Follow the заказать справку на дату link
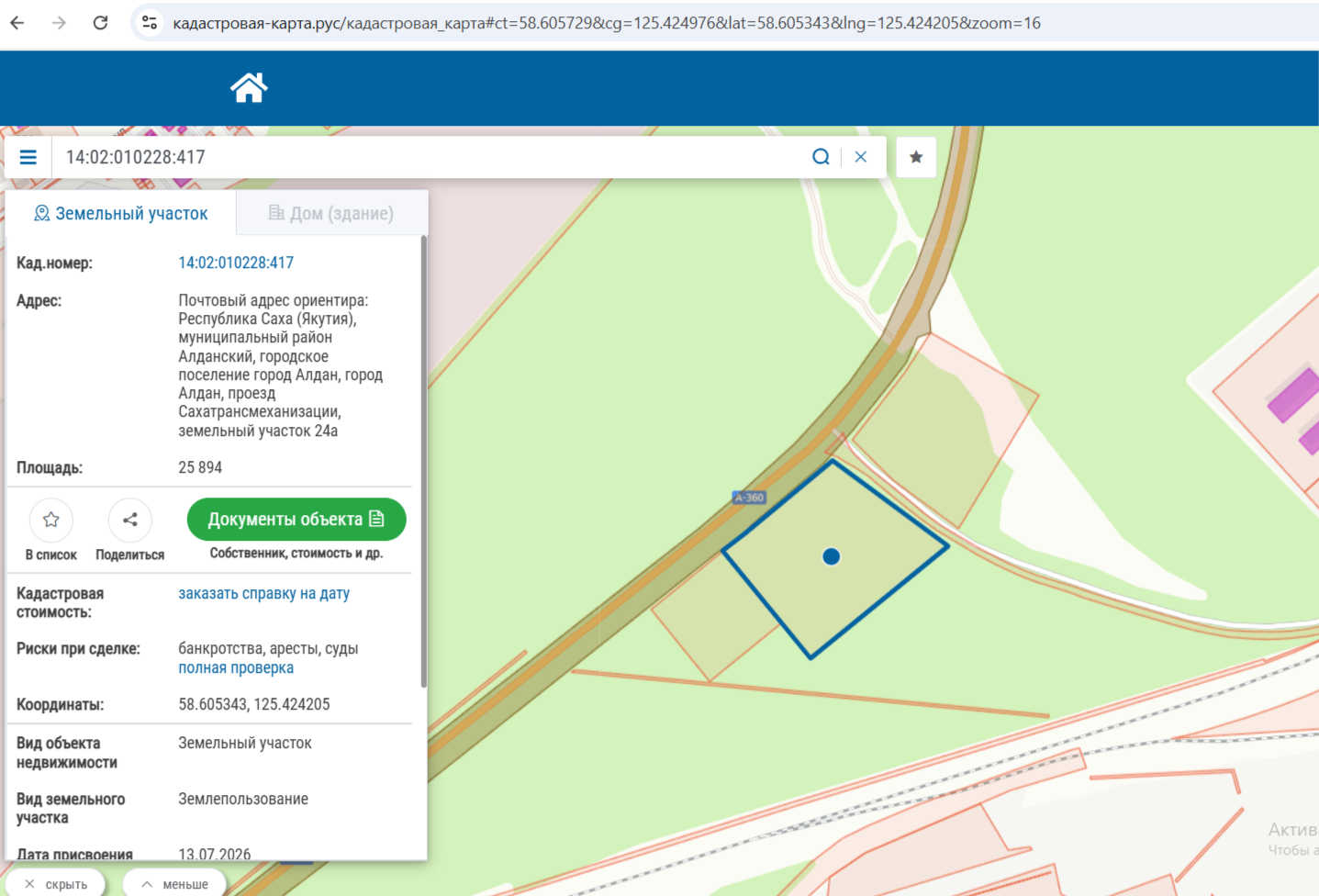Screen dimensions: 1319x896 pos(264,593)
